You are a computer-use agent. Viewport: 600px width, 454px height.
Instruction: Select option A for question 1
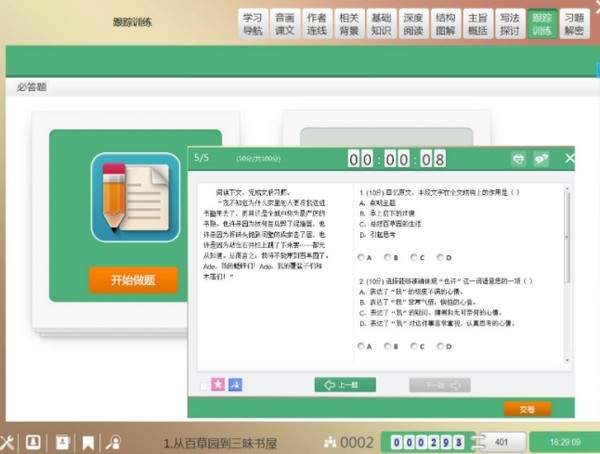point(360,257)
